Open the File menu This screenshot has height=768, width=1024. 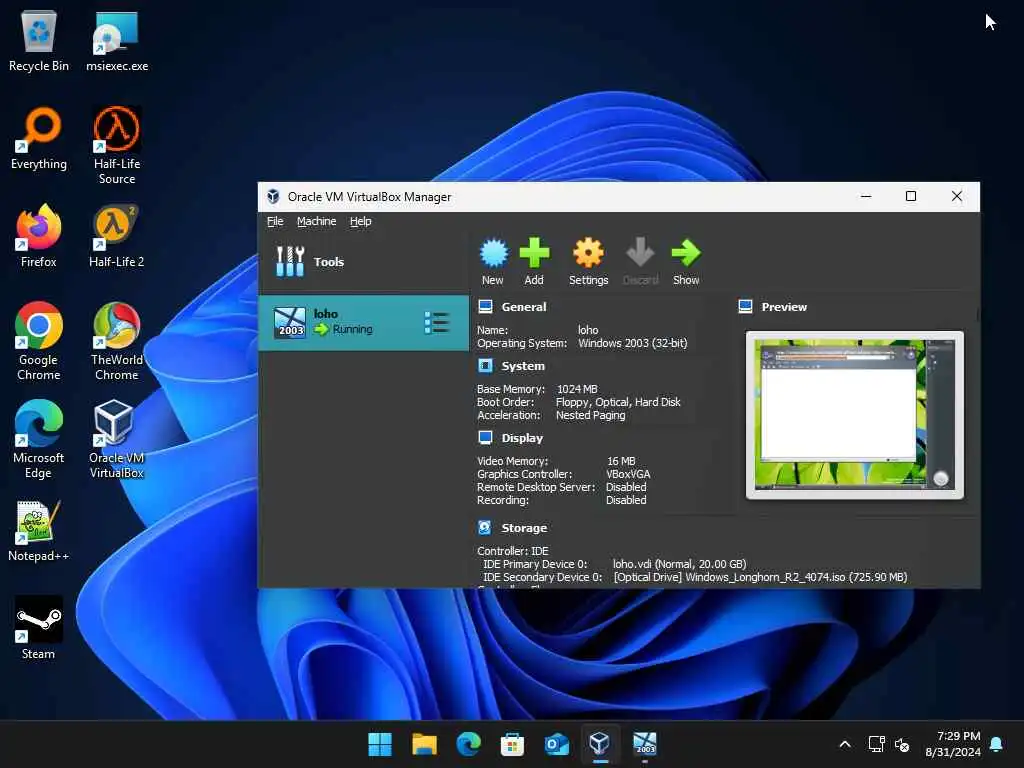[x=275, y=221]
